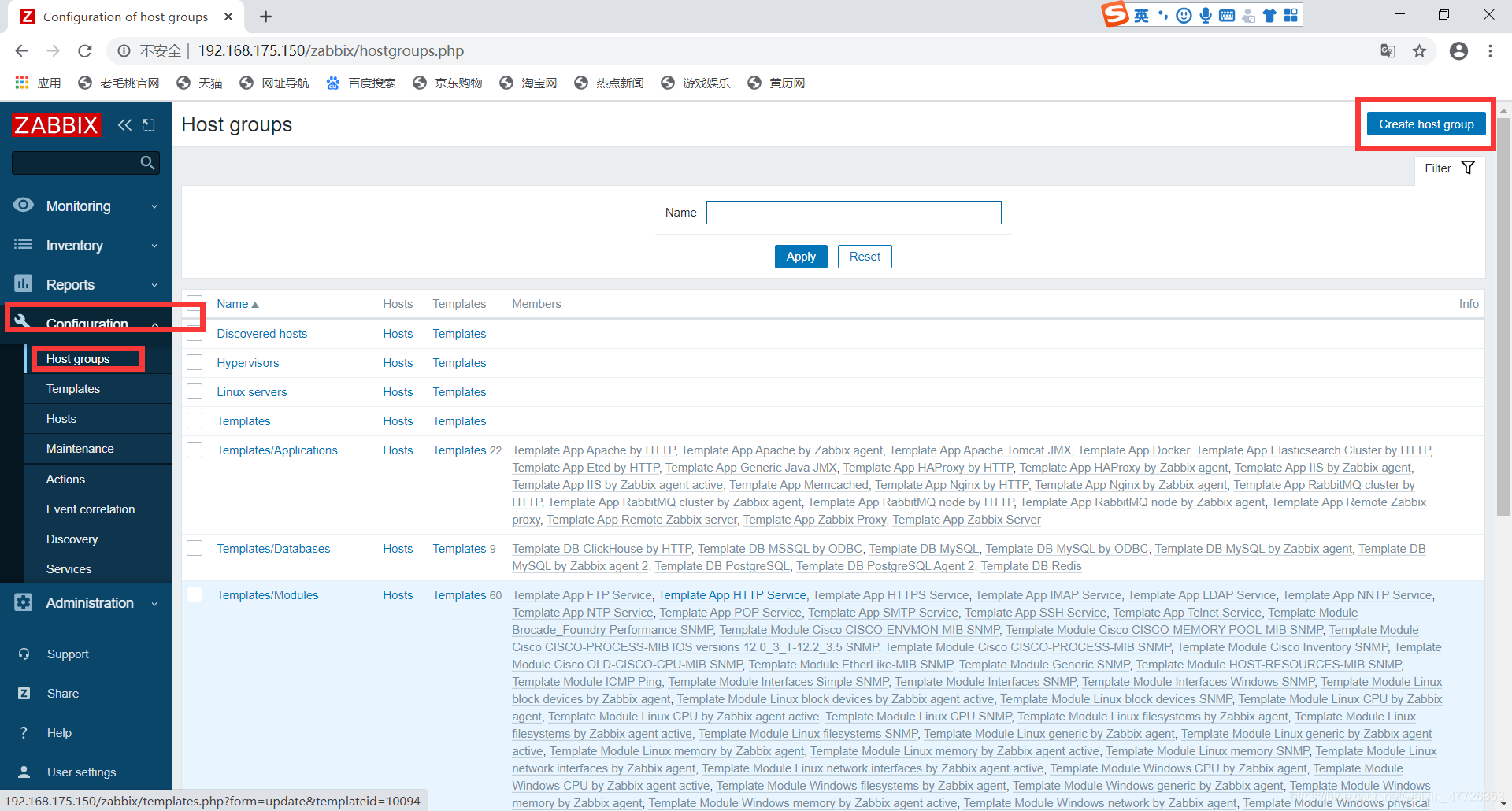Open Event correlation submenu item
Image resolution: width=1512 pixels, height=811 pixels.
coord(91,509)
